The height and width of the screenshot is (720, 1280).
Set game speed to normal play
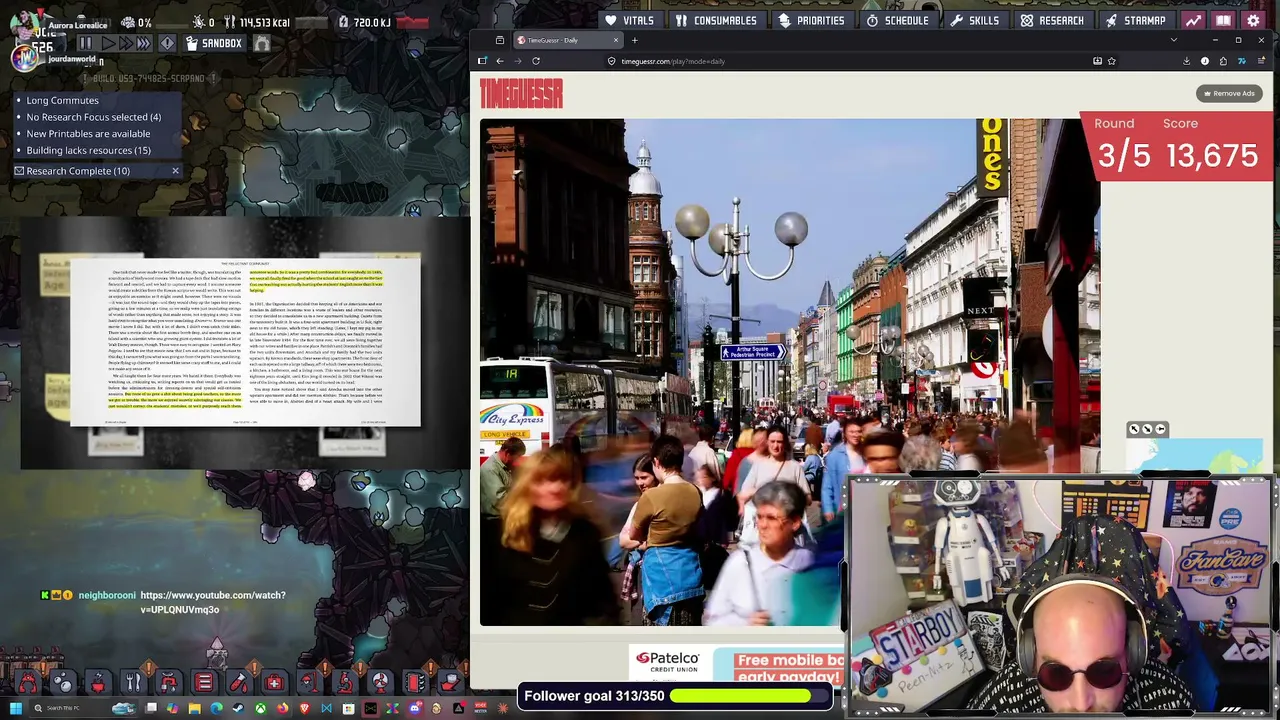tap(108, 43)
